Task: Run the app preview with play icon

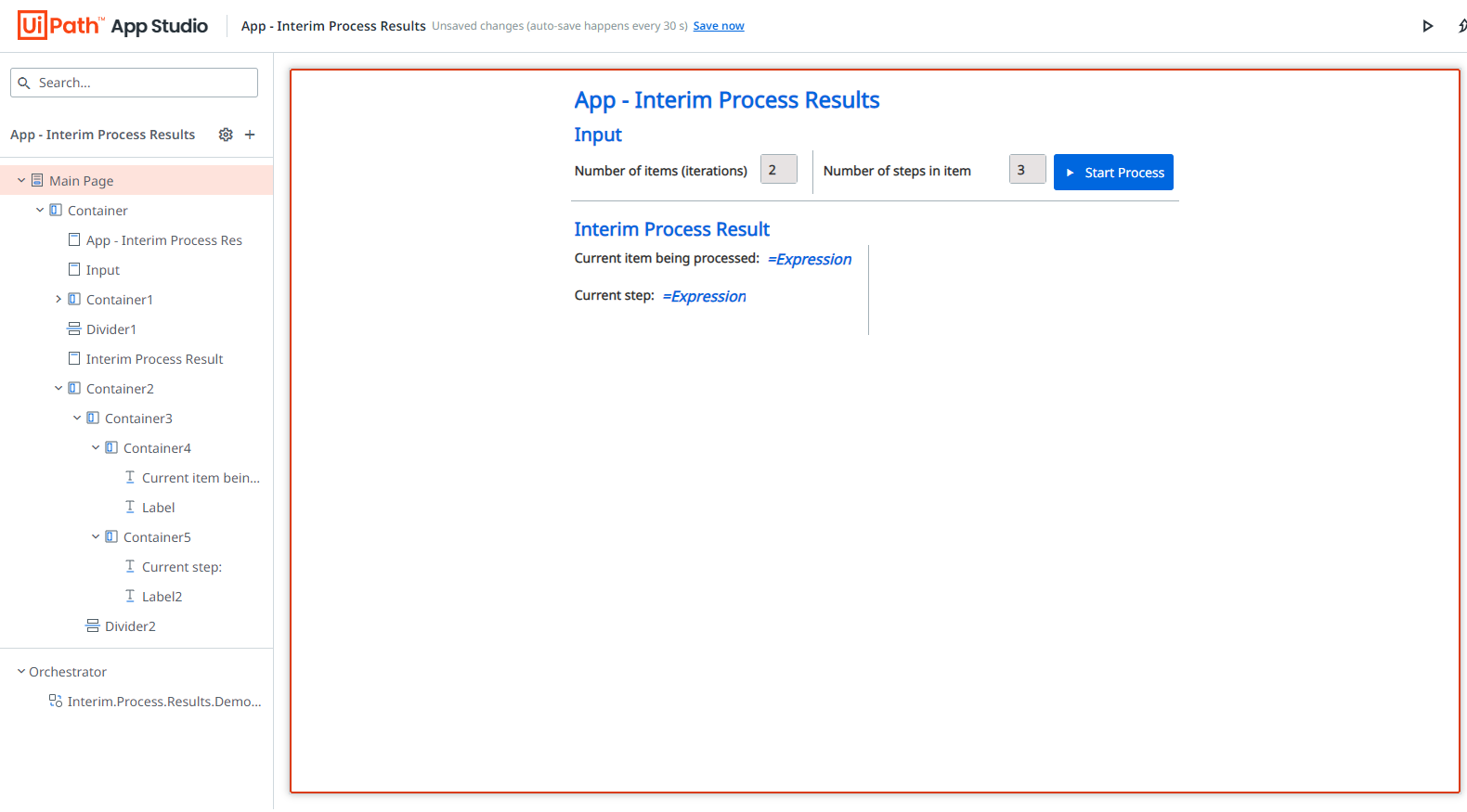Action: pos(1427,26)
